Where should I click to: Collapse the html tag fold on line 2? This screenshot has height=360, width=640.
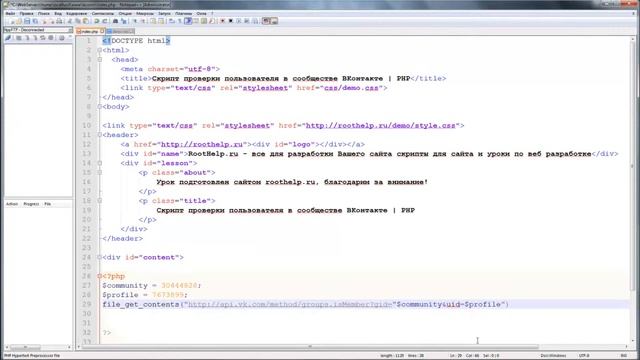pos(100,50)
